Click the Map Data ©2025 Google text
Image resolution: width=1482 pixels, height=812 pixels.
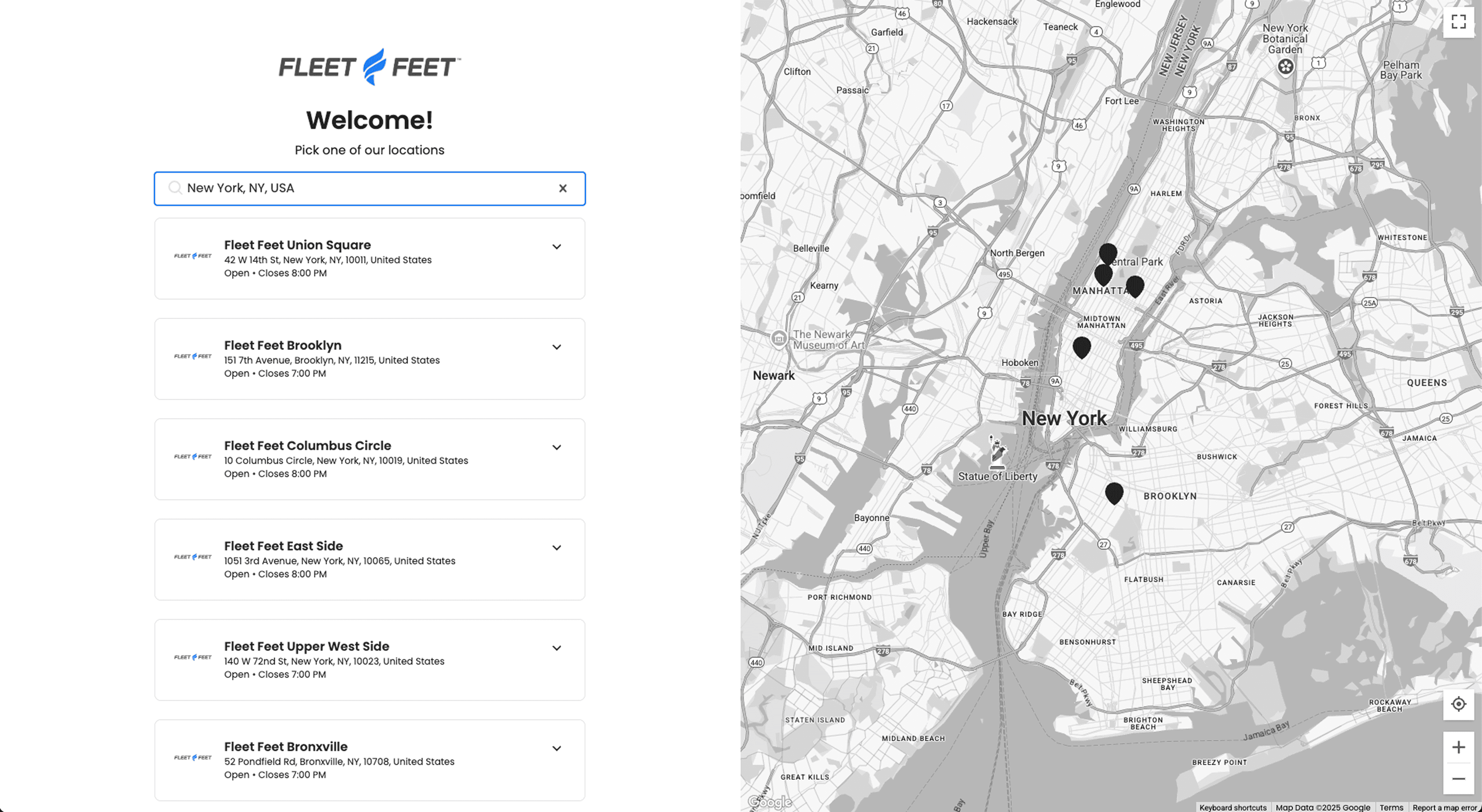click(1323, 807)
